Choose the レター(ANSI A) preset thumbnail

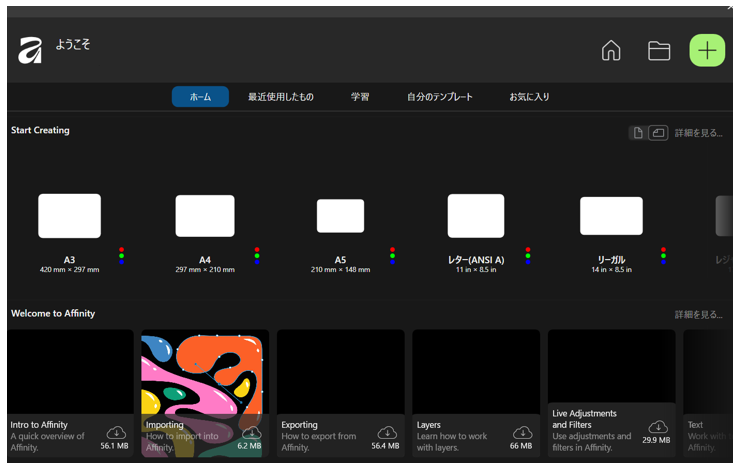click(476, 216)
